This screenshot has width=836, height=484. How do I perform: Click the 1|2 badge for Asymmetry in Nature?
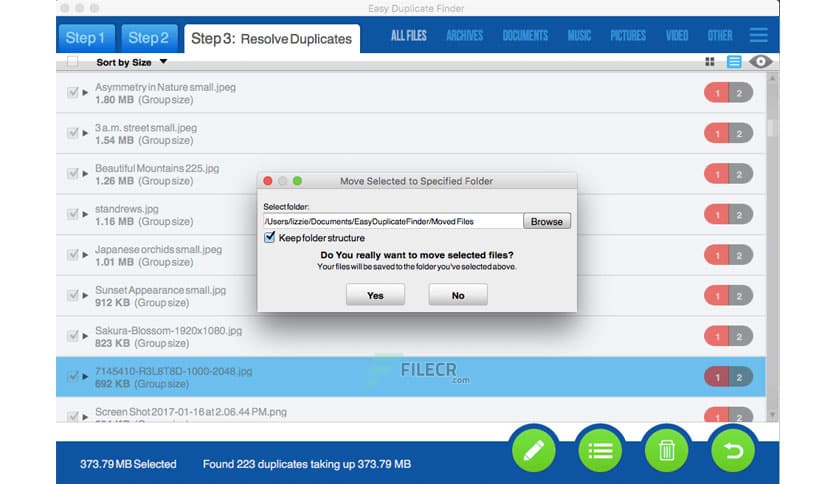click(728, 93)
